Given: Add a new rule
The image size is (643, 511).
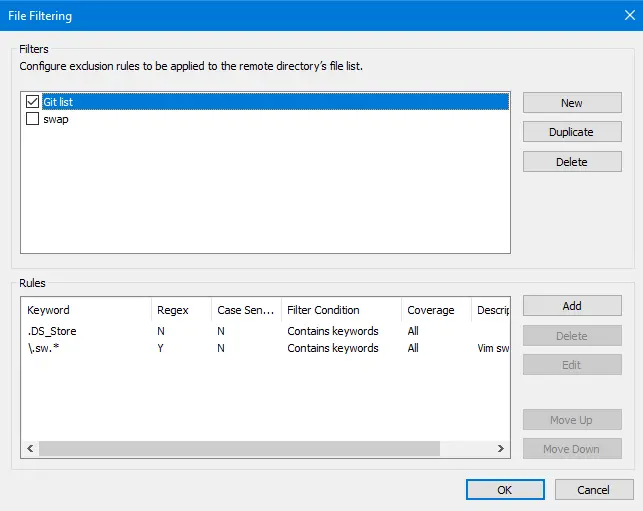Looking at the screenshot, I should tap(571, 306).
